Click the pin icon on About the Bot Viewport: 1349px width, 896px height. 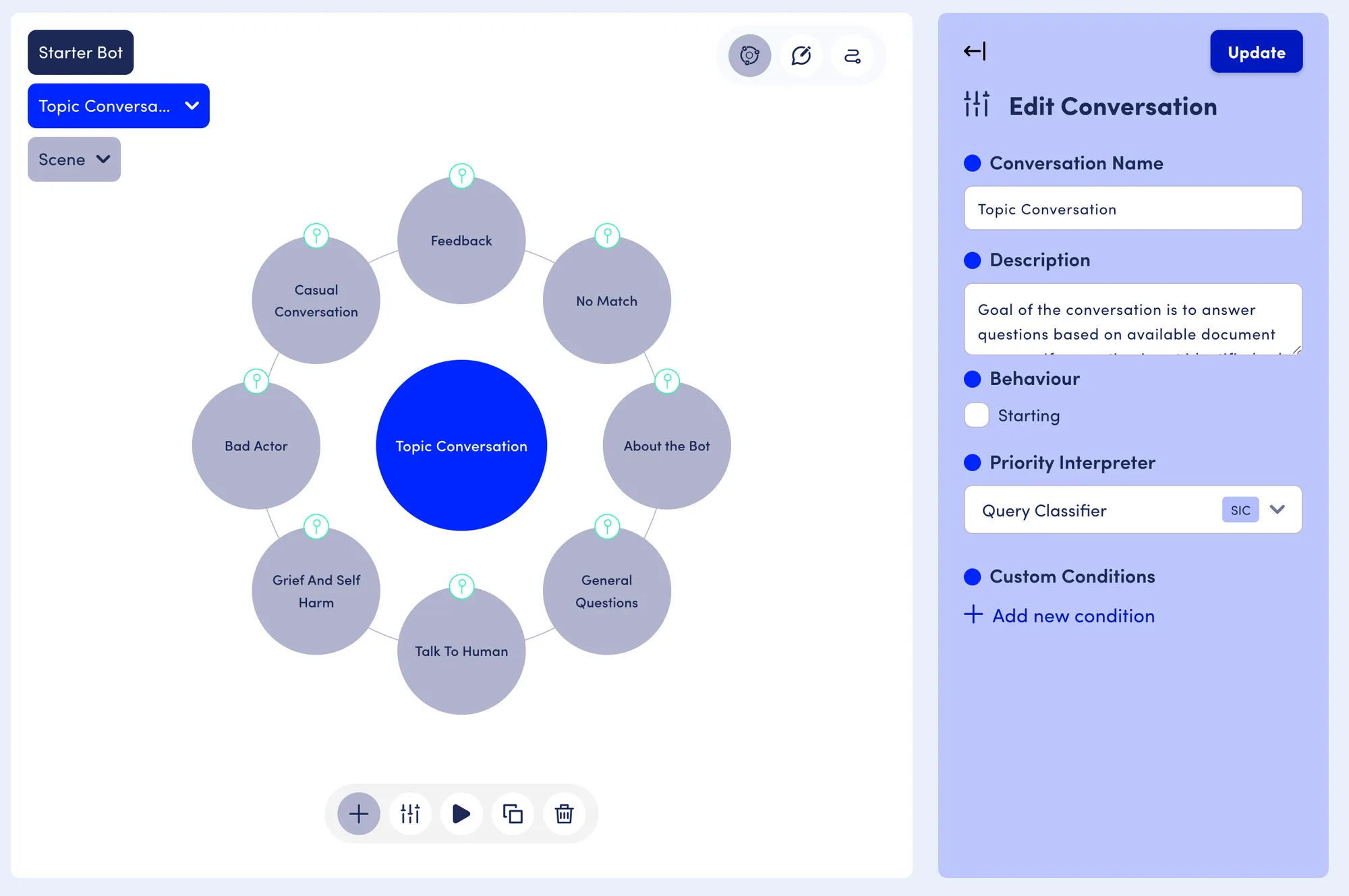click(668, 381)
